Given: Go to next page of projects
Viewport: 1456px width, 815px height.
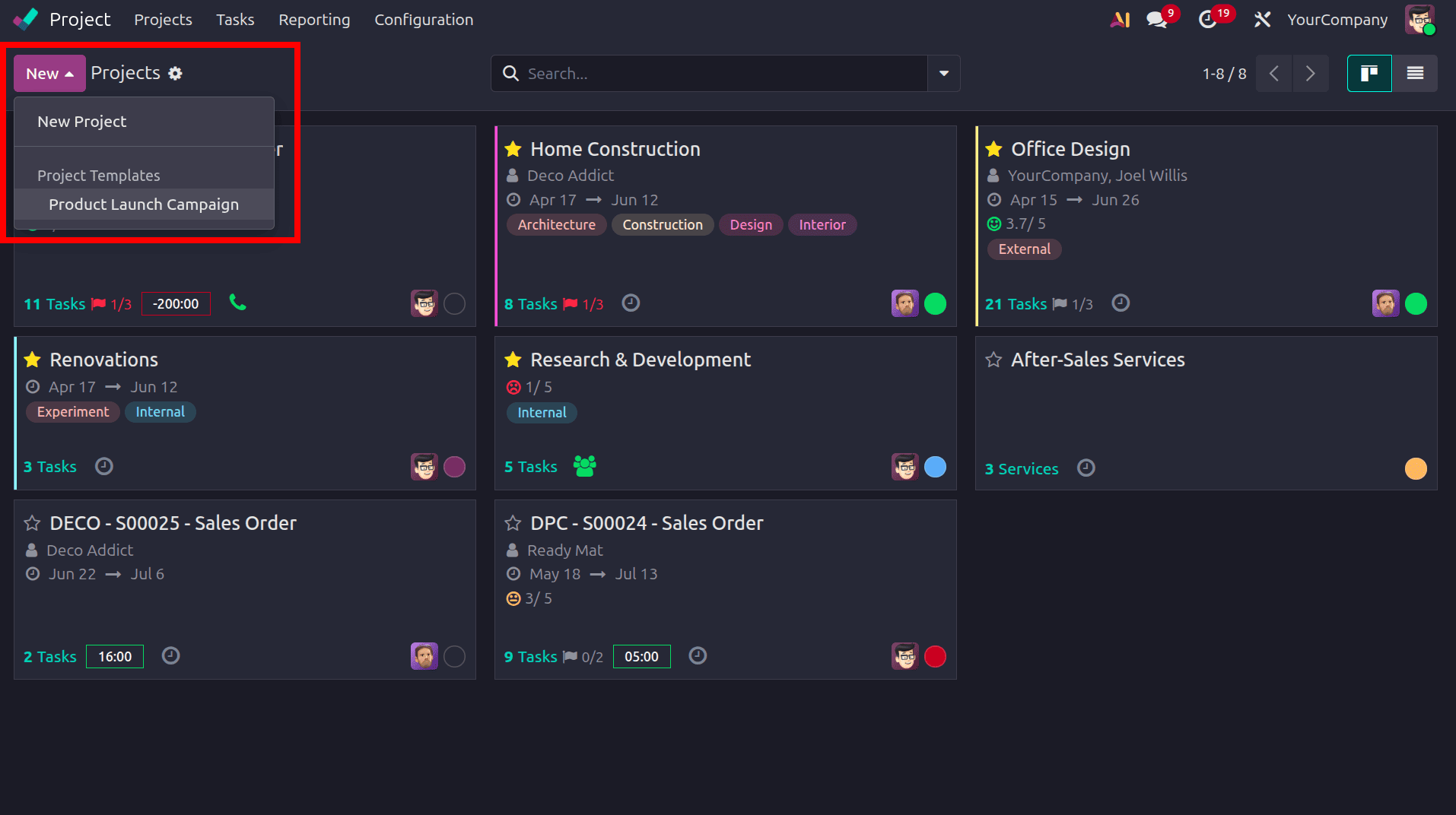Looking at the screenshot, I should tap(1310, 73).
